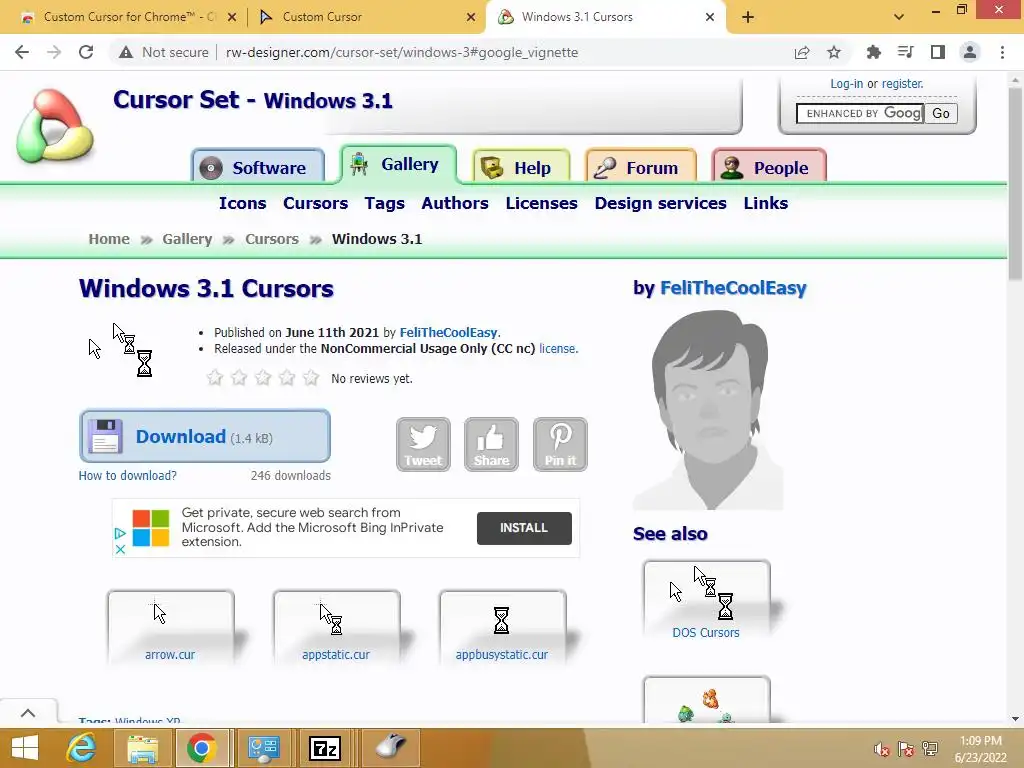Click the Log-in link
The width and height of the screenshot is (1024, 768).
click(846, 84)
